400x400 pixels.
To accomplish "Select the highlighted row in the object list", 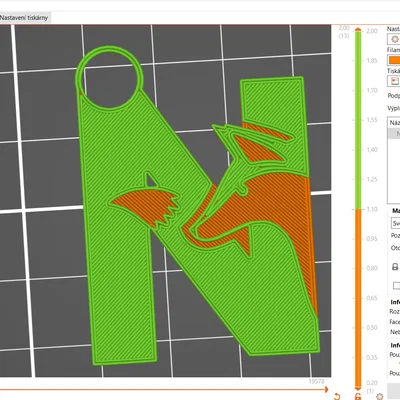I will [394, 134].
